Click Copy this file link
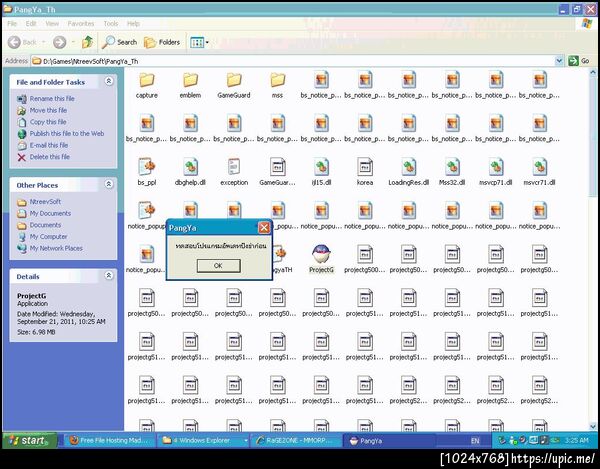This screenshot has width=600, height=469. pyautogui.click(x=48, y=122)
